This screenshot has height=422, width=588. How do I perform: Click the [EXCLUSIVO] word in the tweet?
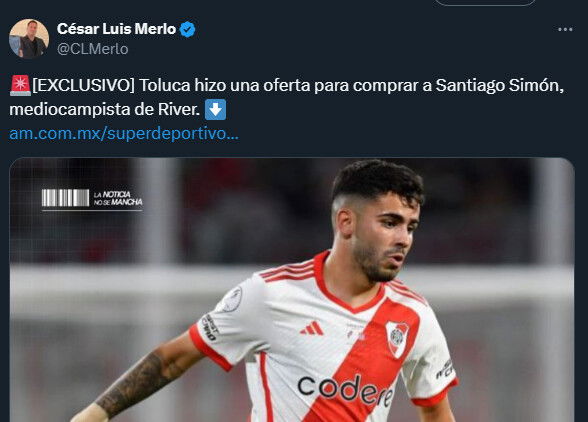coord(83,86)
